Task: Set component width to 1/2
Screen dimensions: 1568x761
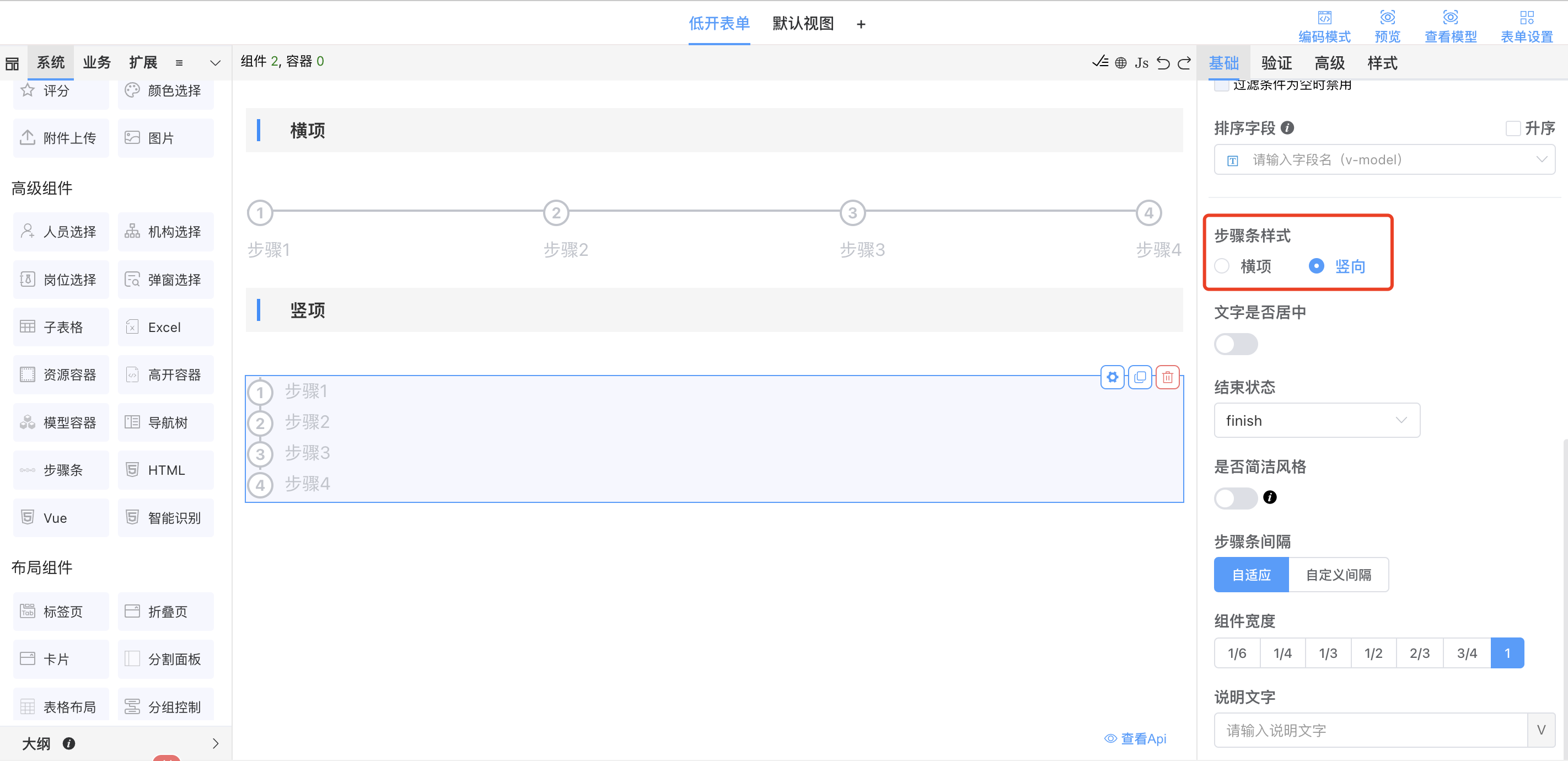Action: 1373,653
